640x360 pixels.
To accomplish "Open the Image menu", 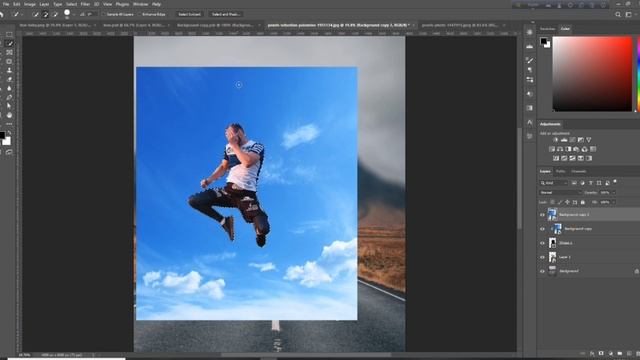I will click(x=30, y=4).
